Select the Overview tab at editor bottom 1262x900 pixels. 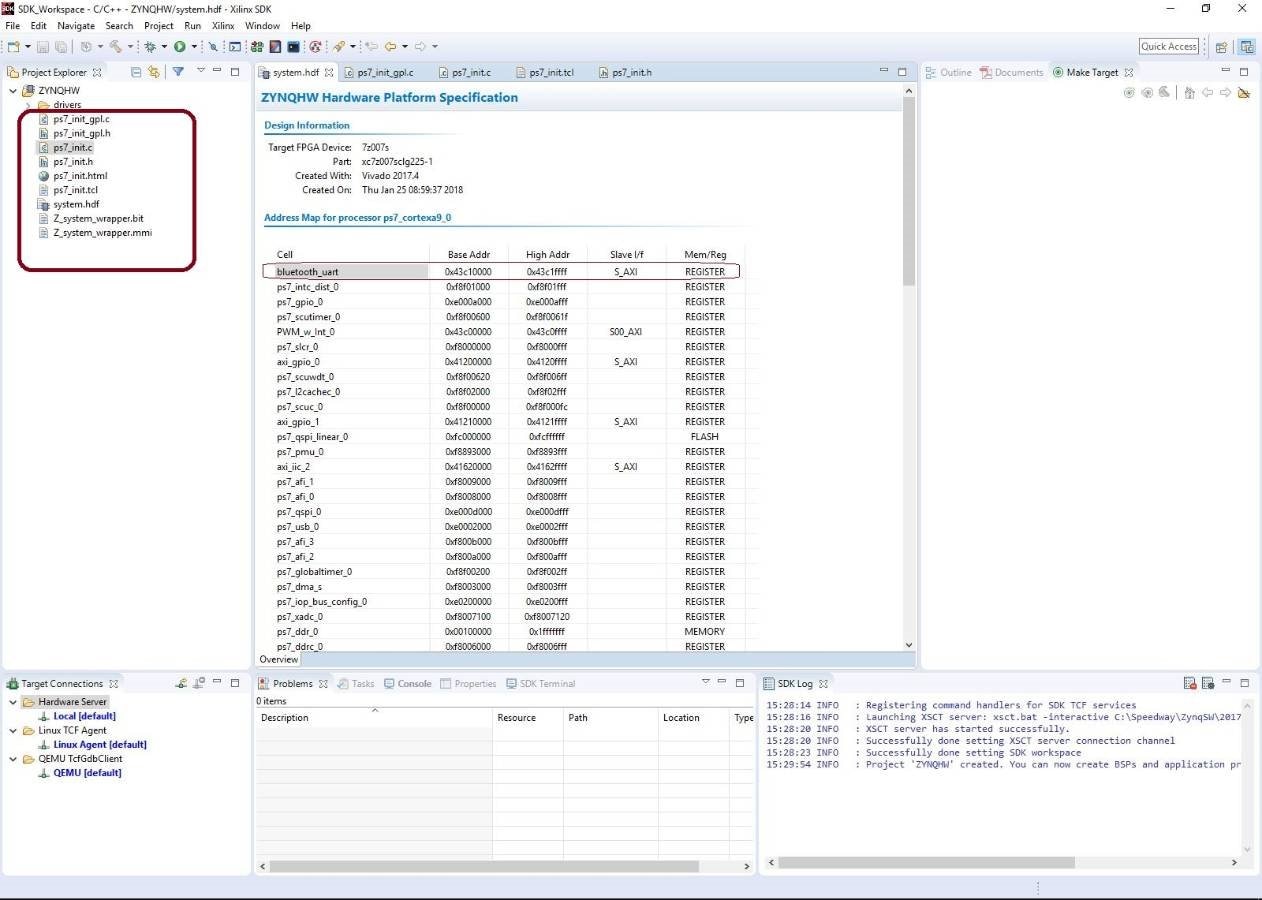[x=278, y=659]
